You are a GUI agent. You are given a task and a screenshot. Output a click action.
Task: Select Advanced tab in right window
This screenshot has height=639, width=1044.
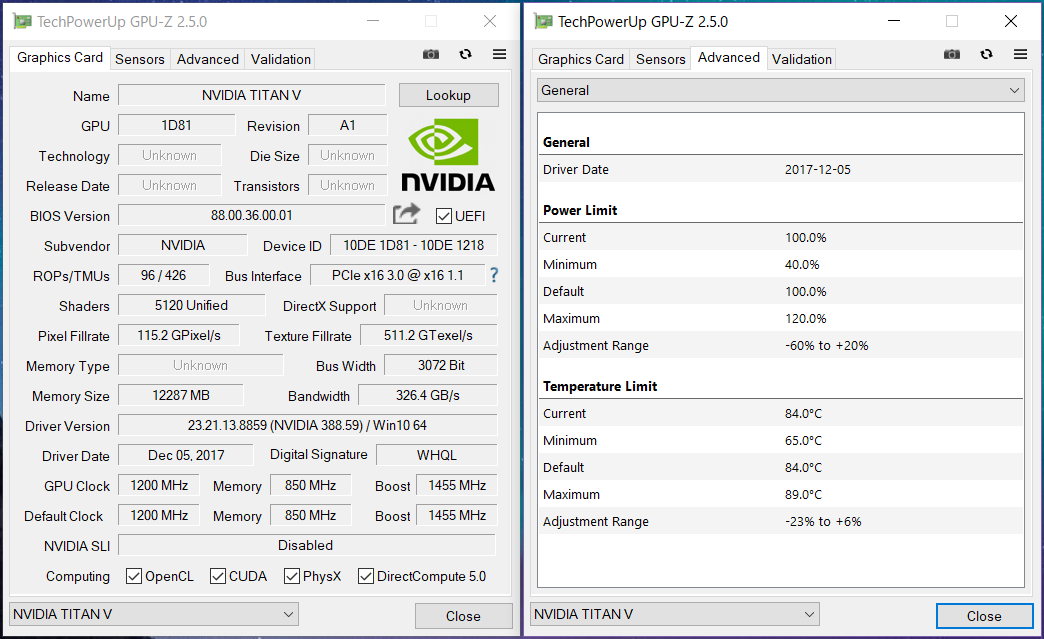pos(728,58)
